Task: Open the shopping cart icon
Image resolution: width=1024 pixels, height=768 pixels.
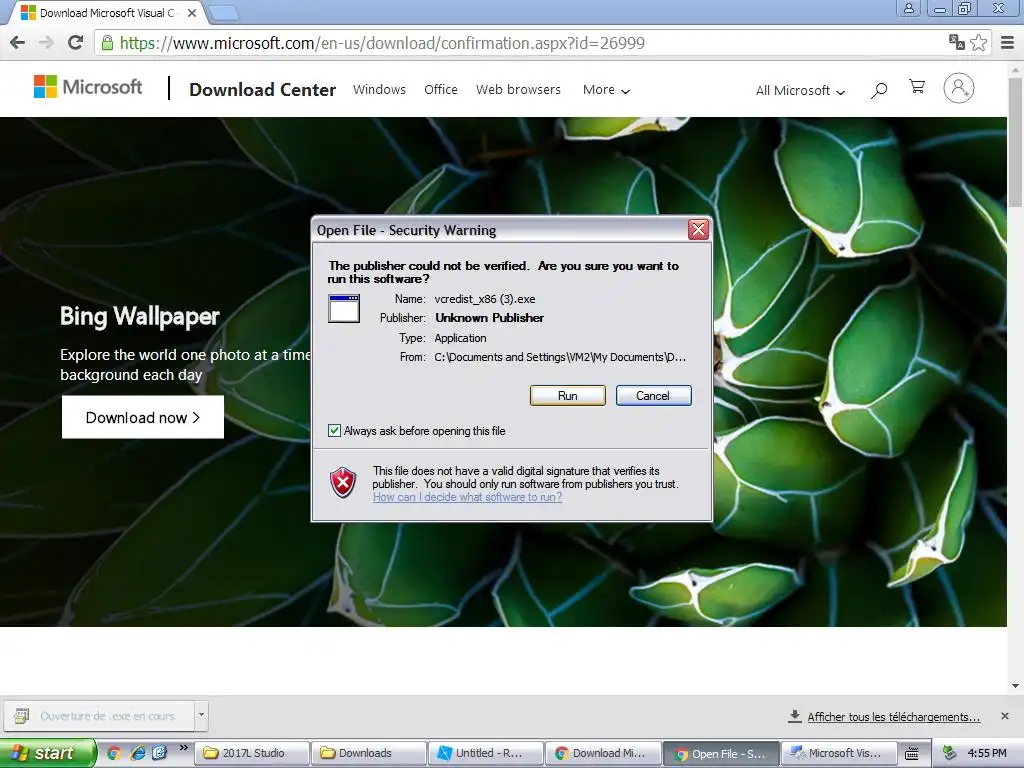Action: pyautogui.click(x=917, y=87)
